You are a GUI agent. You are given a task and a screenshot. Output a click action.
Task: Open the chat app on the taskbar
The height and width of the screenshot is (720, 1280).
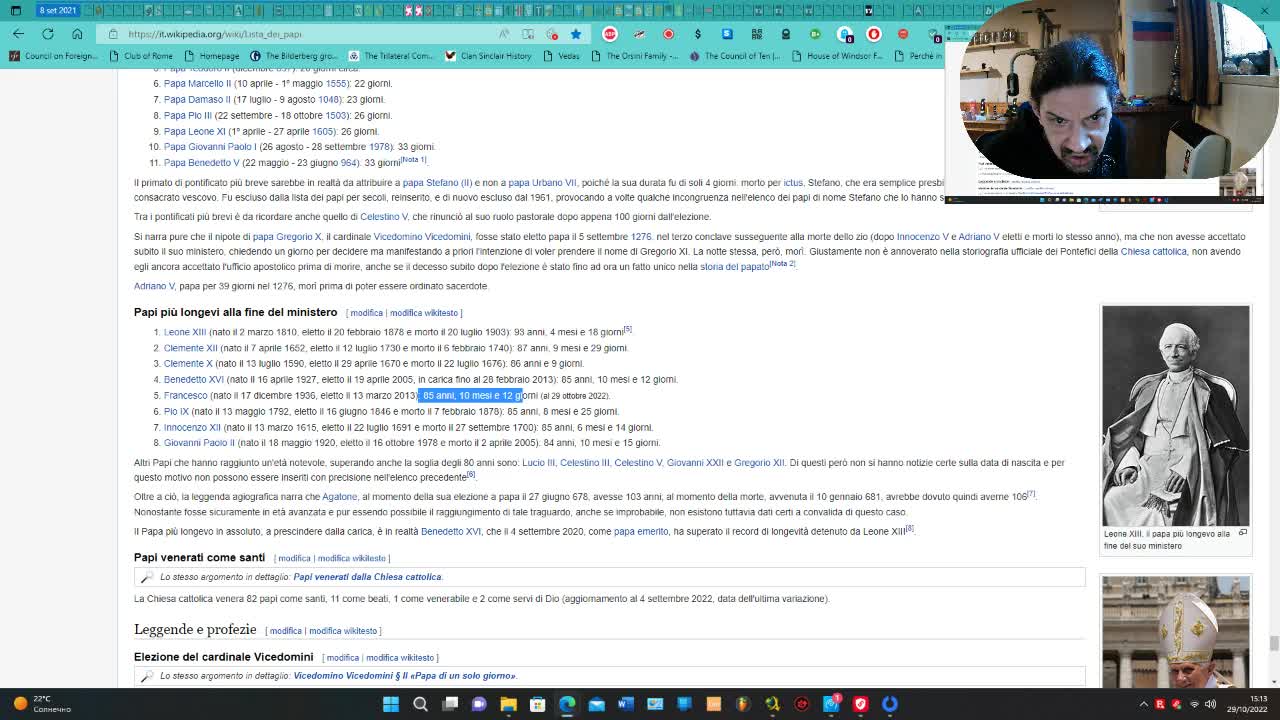[479, 704]
